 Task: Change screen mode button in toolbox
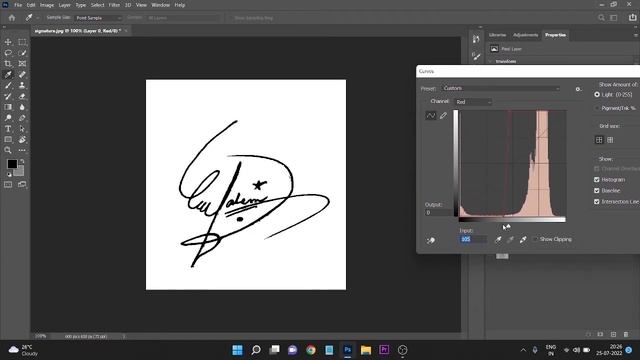22,184
